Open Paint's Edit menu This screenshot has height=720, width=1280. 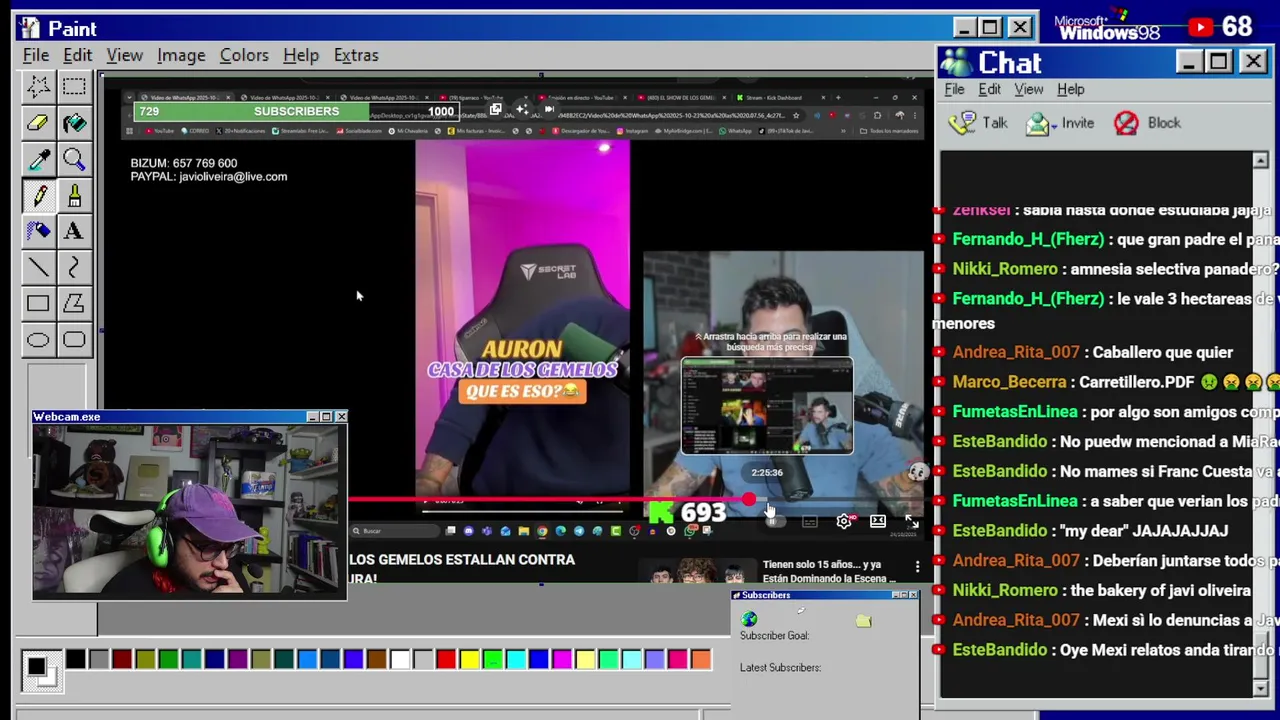[77, 55]
